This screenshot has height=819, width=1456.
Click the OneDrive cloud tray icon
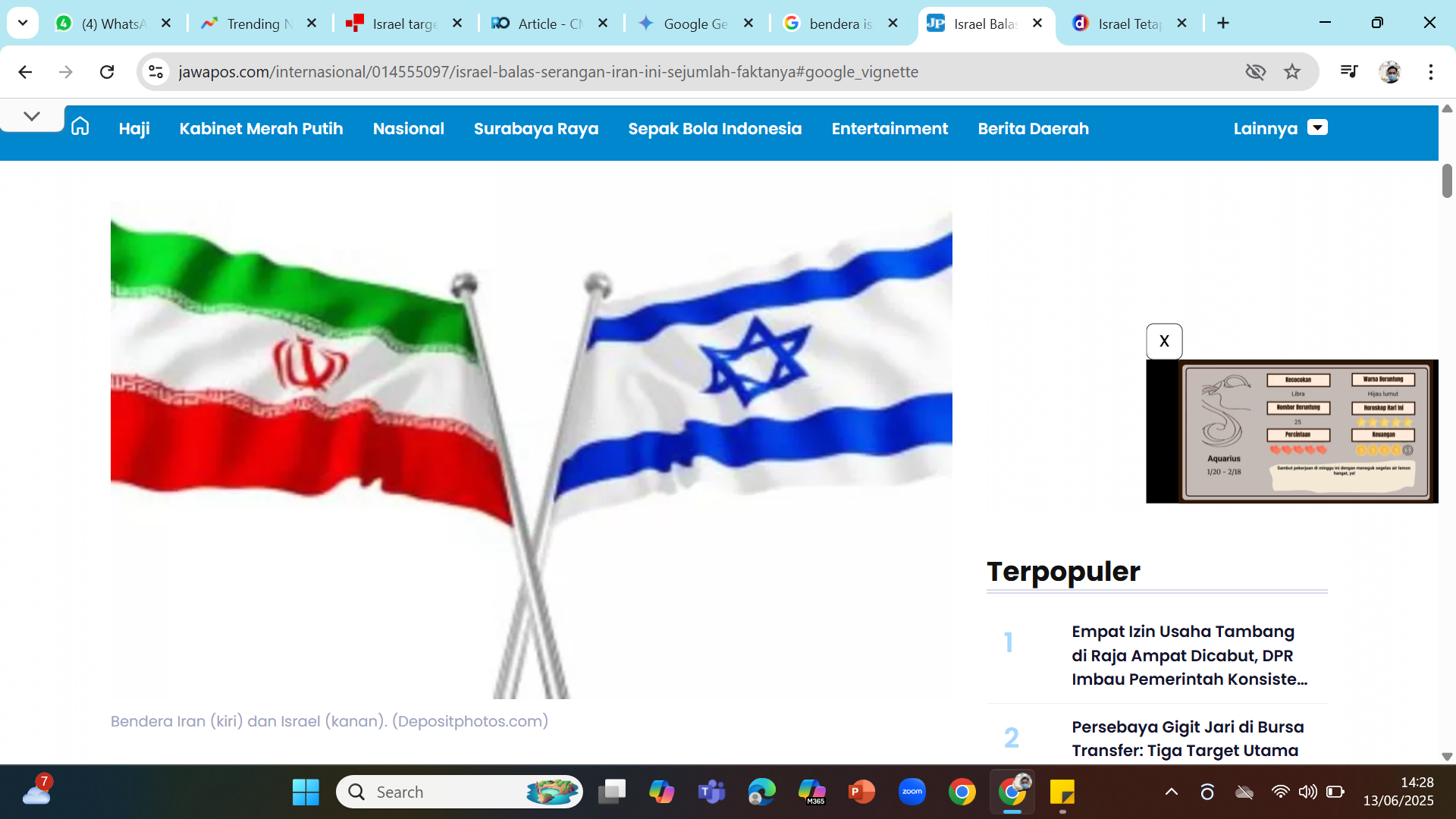tap(1244, 792)
